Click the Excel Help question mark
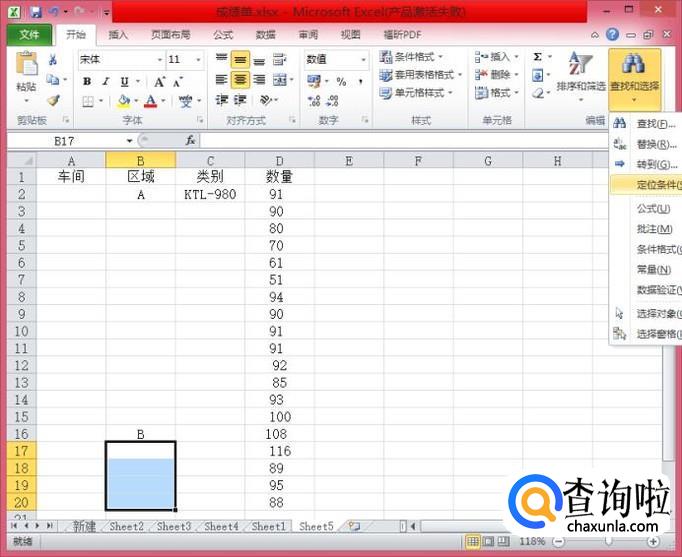This screenshot has height=557, width=682. [612, 34]
